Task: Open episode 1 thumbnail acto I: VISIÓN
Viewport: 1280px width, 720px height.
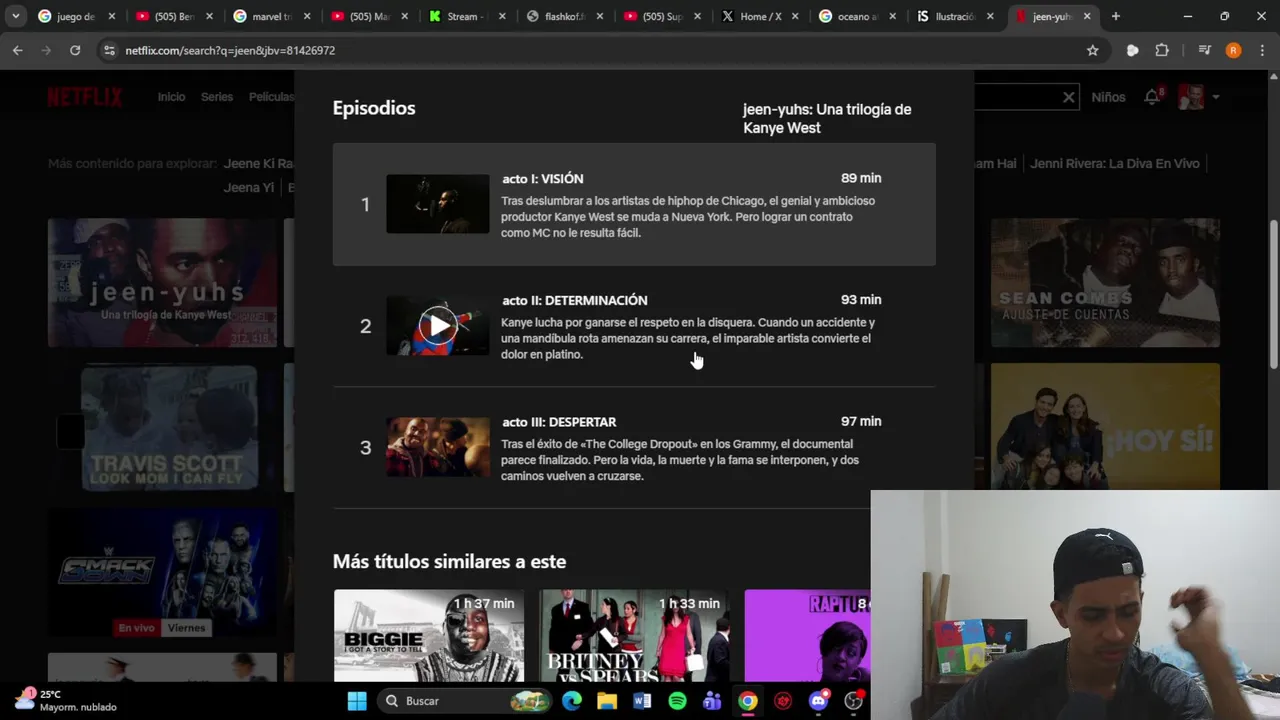Action: click(438, 204)
